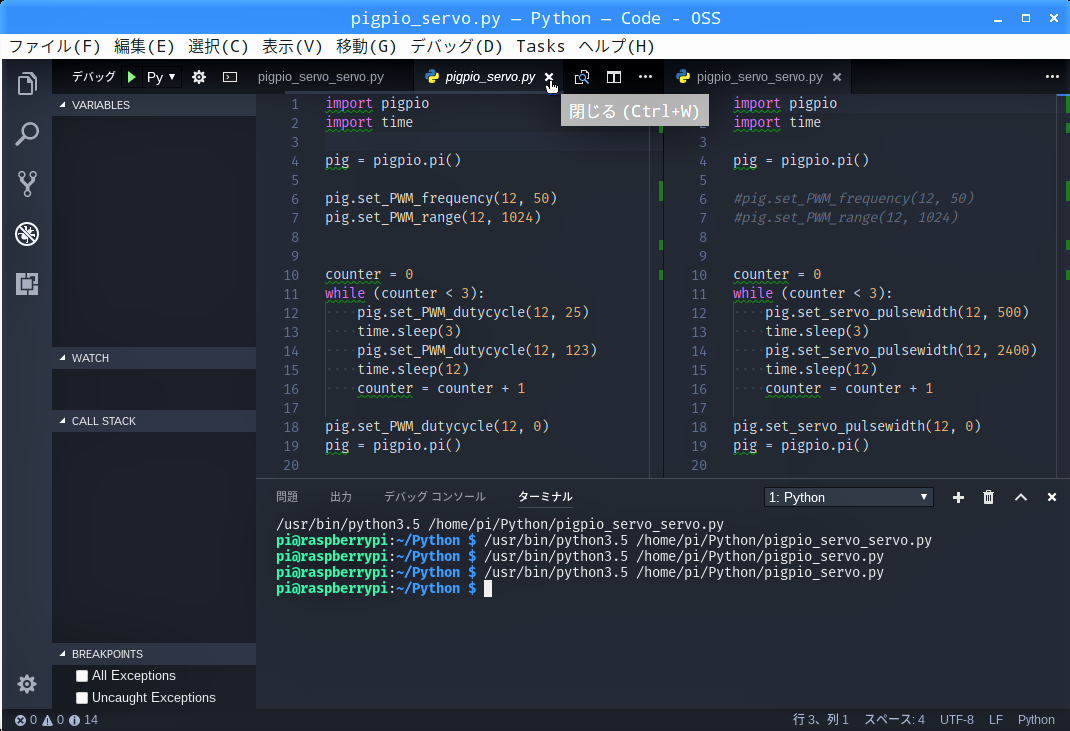Viewport: 1070px width, 731px height.
Task: Maximize the panel with the up chevron
Action: click(x=1021, y=498)
